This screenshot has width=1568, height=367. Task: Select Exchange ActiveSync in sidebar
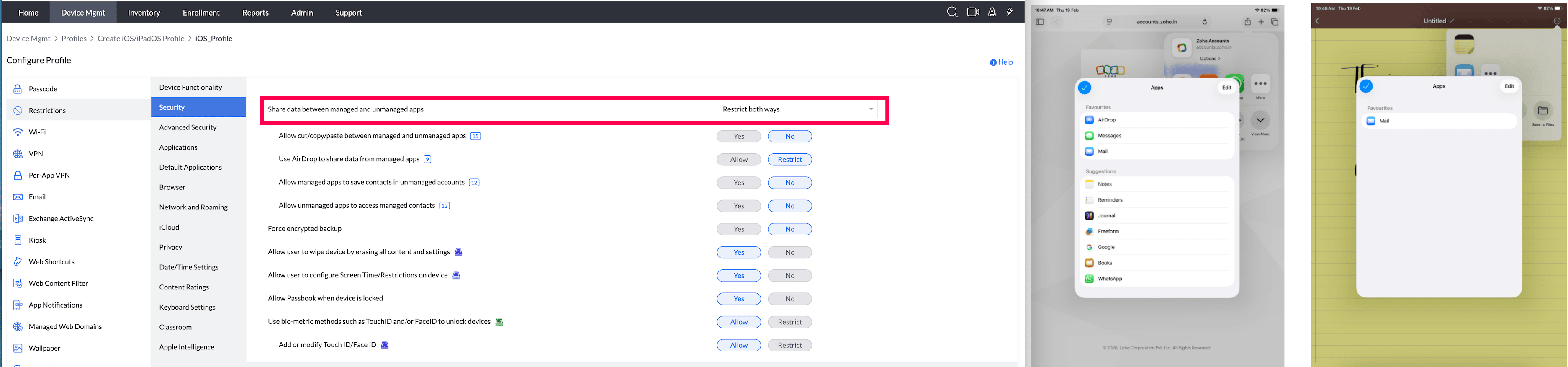pos(79,219)
